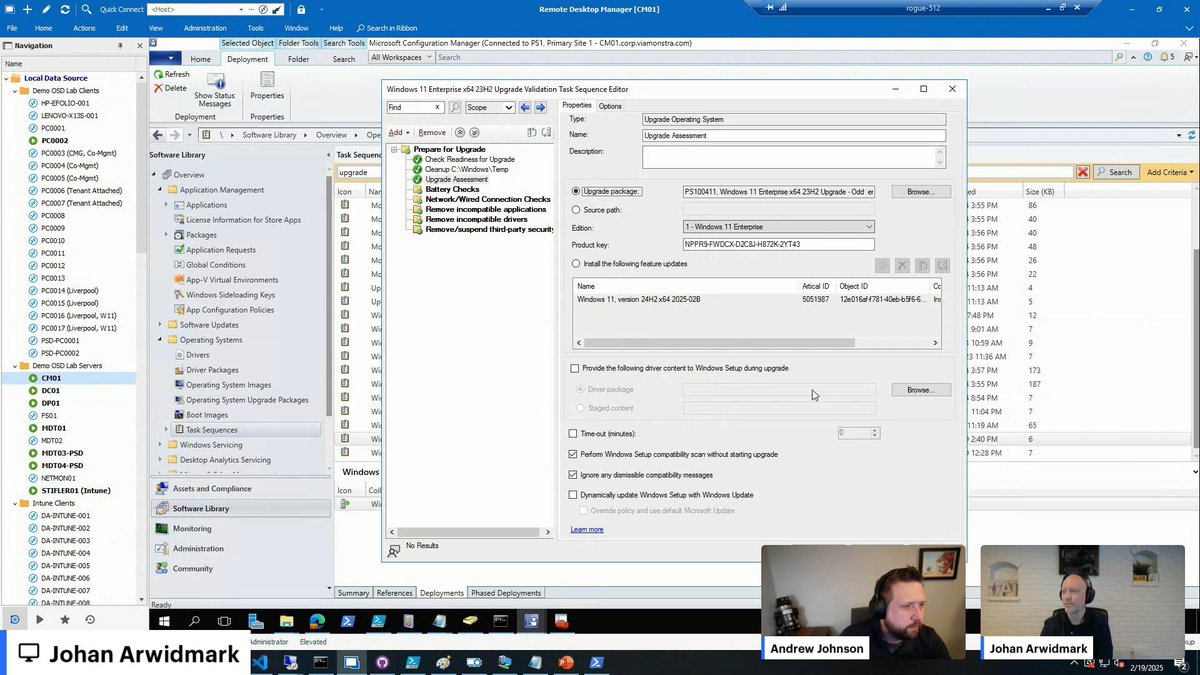Check Provide driver content to Windows Setup

(x=575, y=368)
